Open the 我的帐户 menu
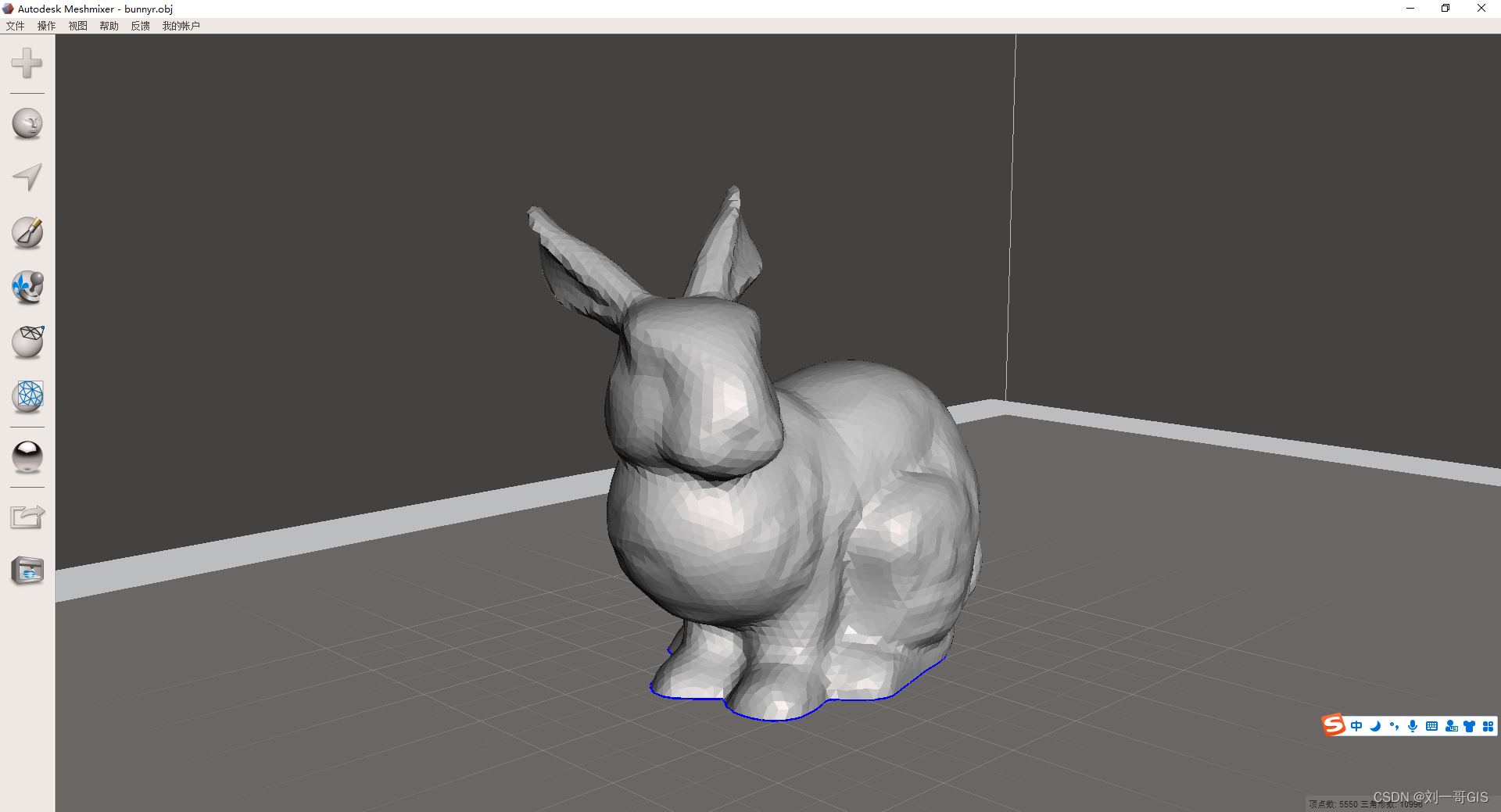This screenshot has width=1501, height=812. pos(181,26)
